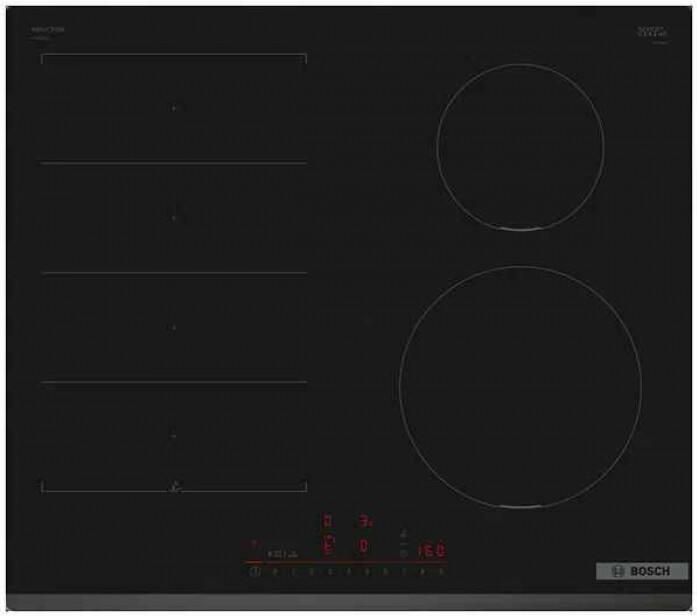The width and height of the screenshot is (697, 616).
Task: Select the second flex zone segment
Action: pyautogui.click(x=174, y=218)
